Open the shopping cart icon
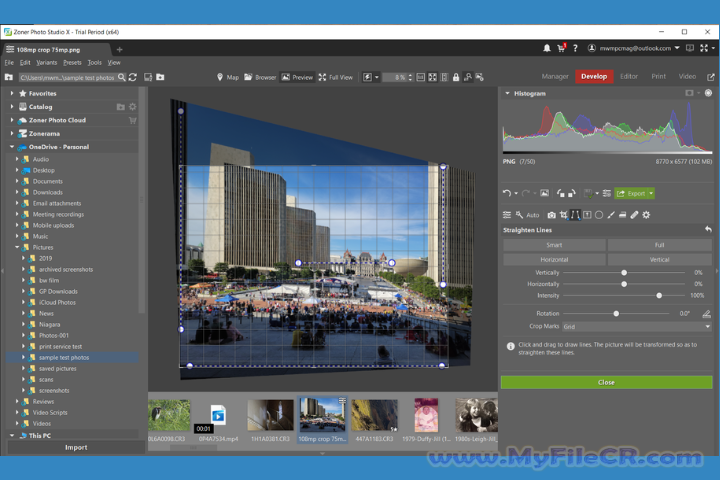 click(561, 48)
